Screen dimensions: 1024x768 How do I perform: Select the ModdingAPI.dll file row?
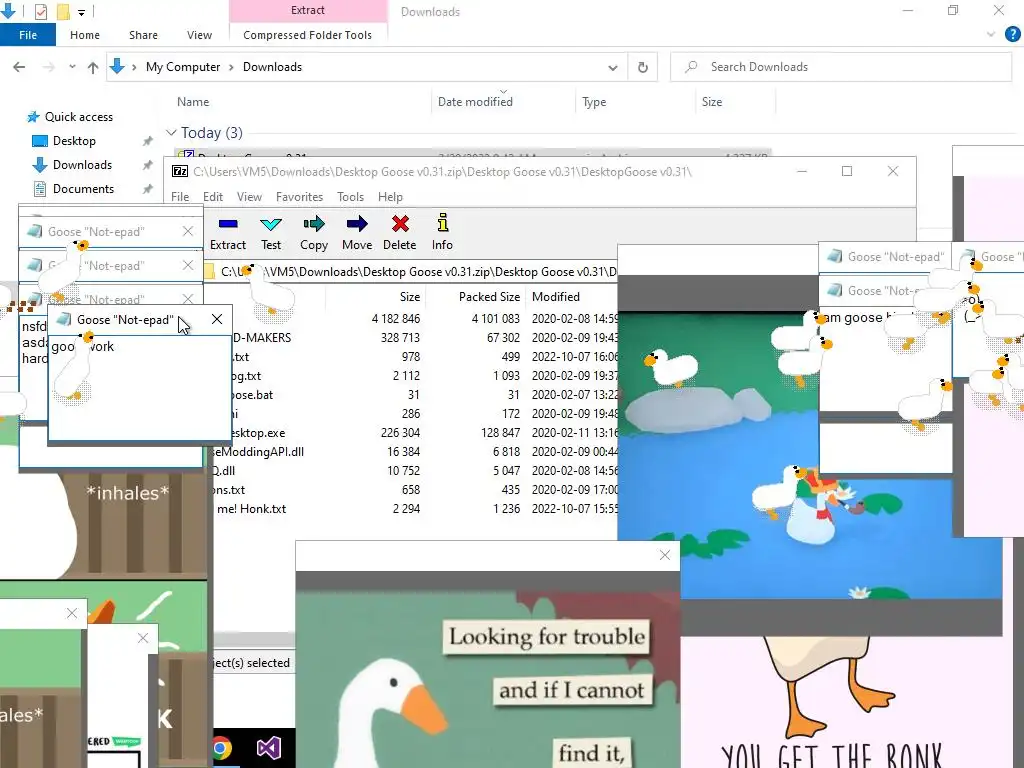point(415,452)
